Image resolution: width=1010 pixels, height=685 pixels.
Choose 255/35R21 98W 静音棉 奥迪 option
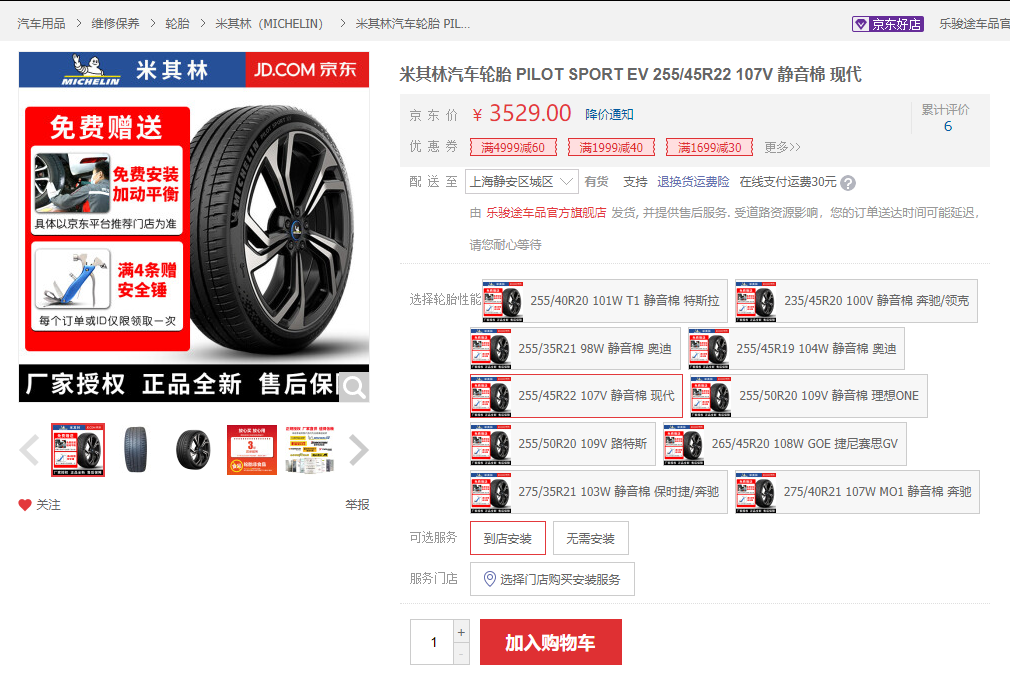point(575,349)
